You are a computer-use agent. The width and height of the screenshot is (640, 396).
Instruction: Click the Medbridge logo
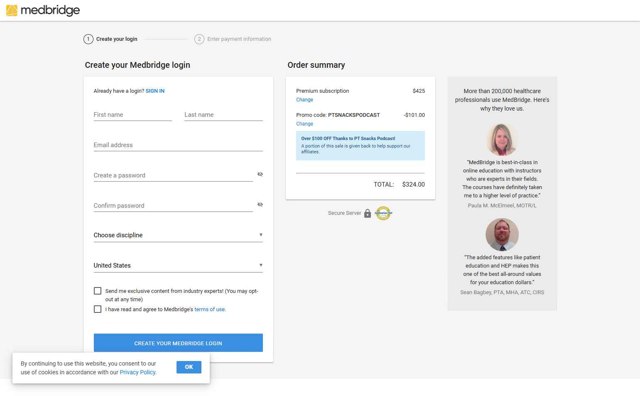pos(43,10)
